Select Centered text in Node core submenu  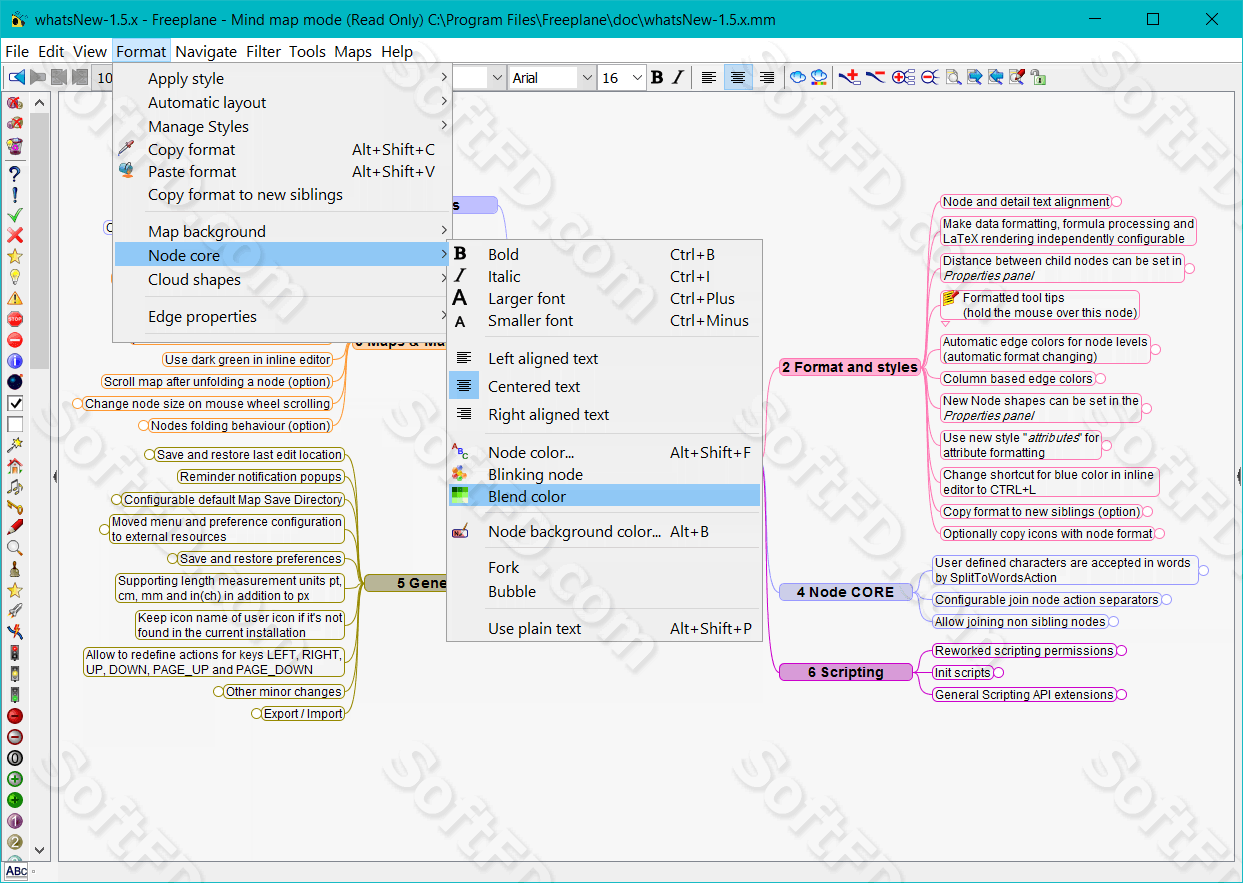tap(604, 386)
